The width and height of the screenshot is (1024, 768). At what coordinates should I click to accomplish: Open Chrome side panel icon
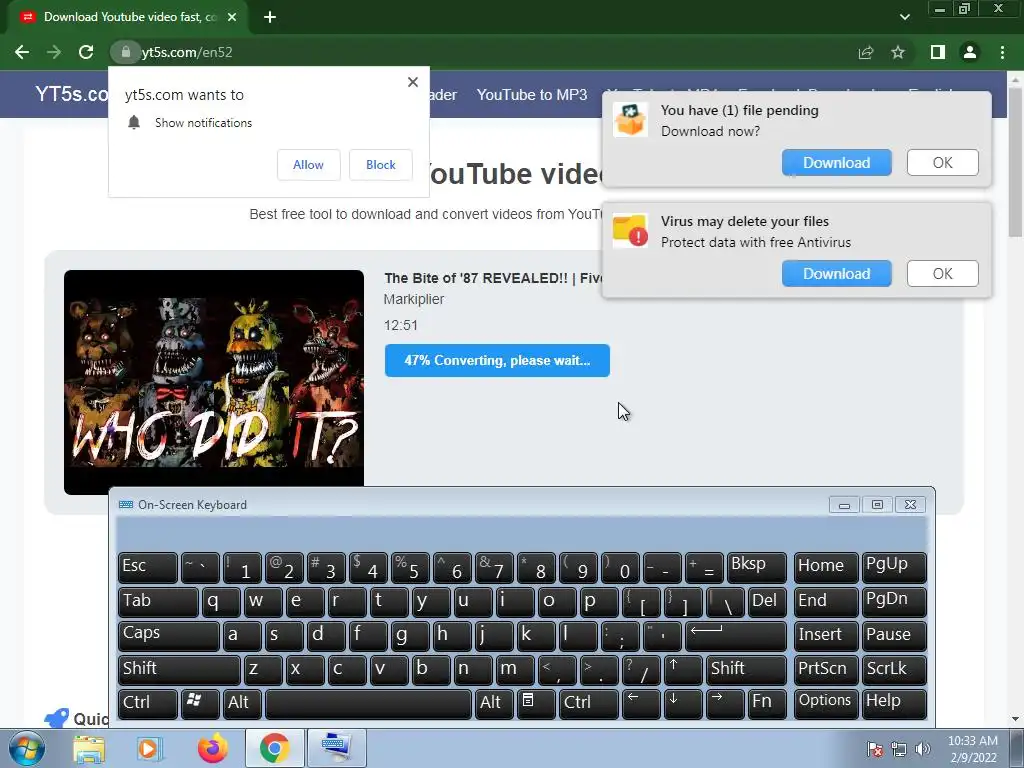(938, 52)
